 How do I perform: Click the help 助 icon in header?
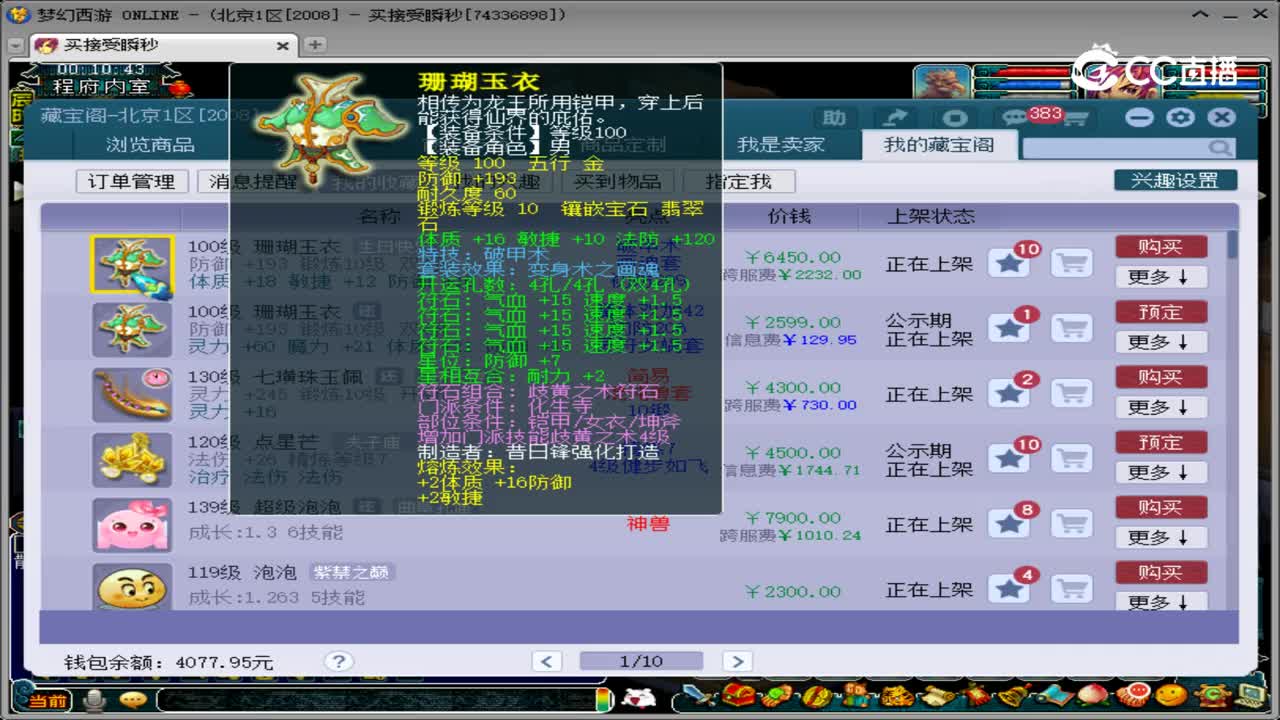coord(834,118)
